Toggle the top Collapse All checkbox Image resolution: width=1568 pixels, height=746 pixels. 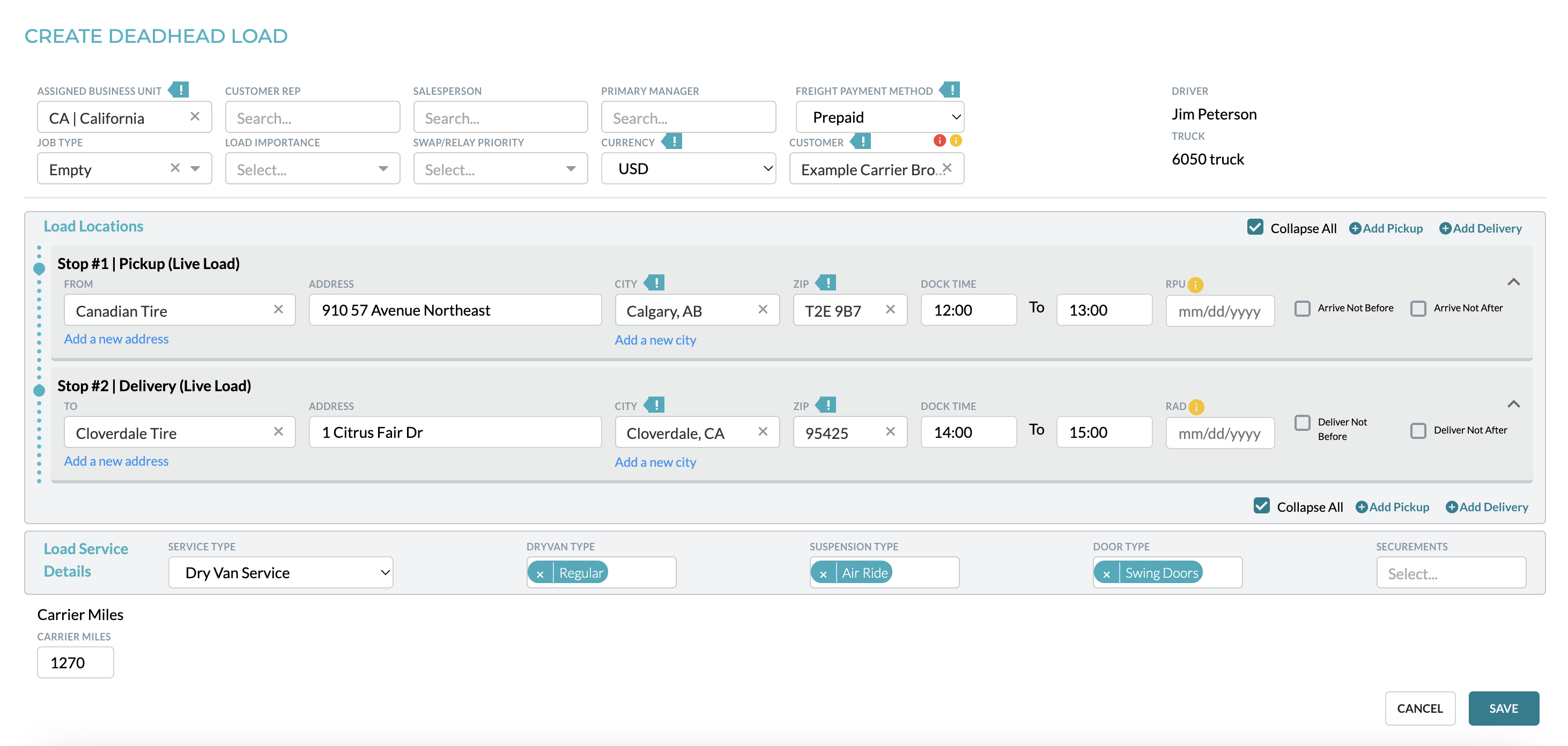1254,228
